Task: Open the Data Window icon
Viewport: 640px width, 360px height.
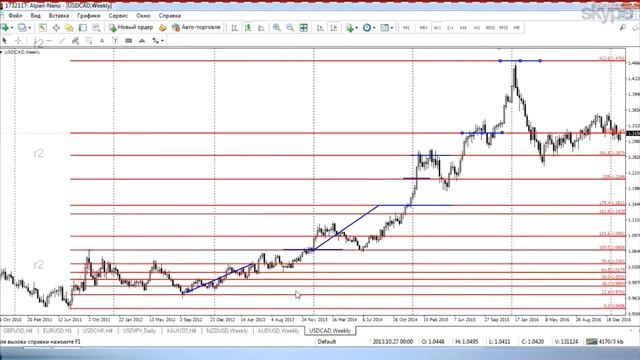Action: [x=56, y=28]
